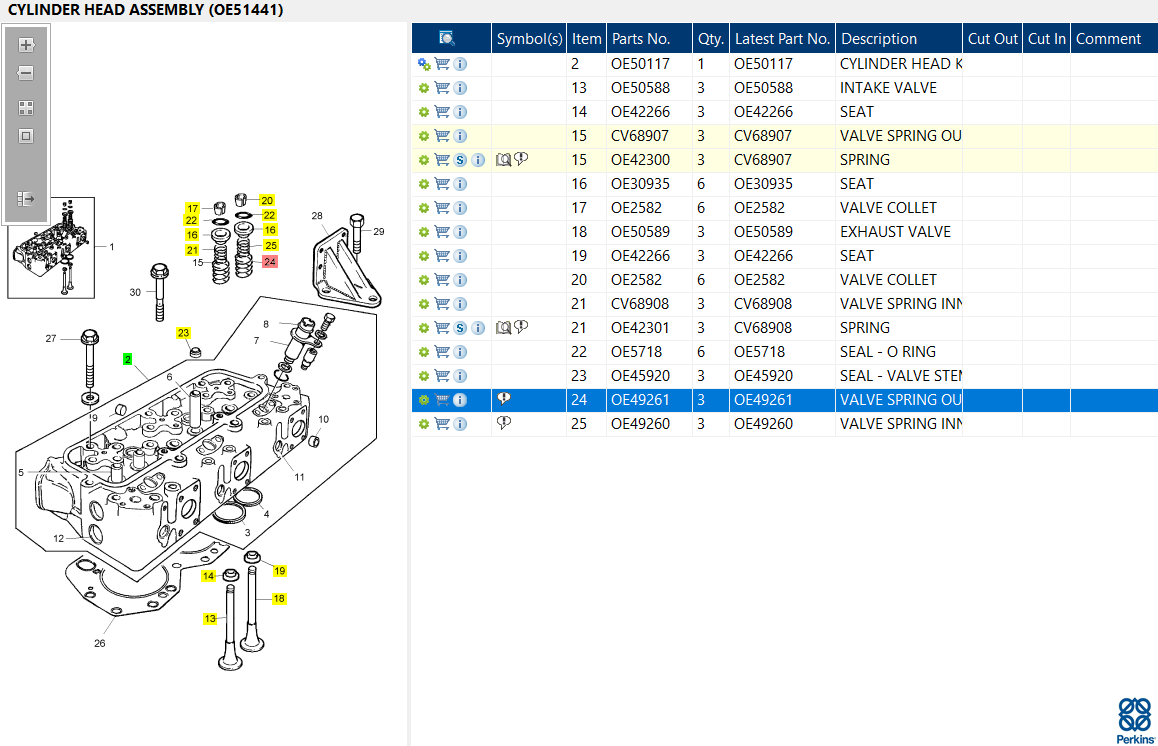Open catalog lookup symbol for OE42301 row
Image resolution: width=1158 pixels, height=746 pixels.
click(x=504, y=327)
